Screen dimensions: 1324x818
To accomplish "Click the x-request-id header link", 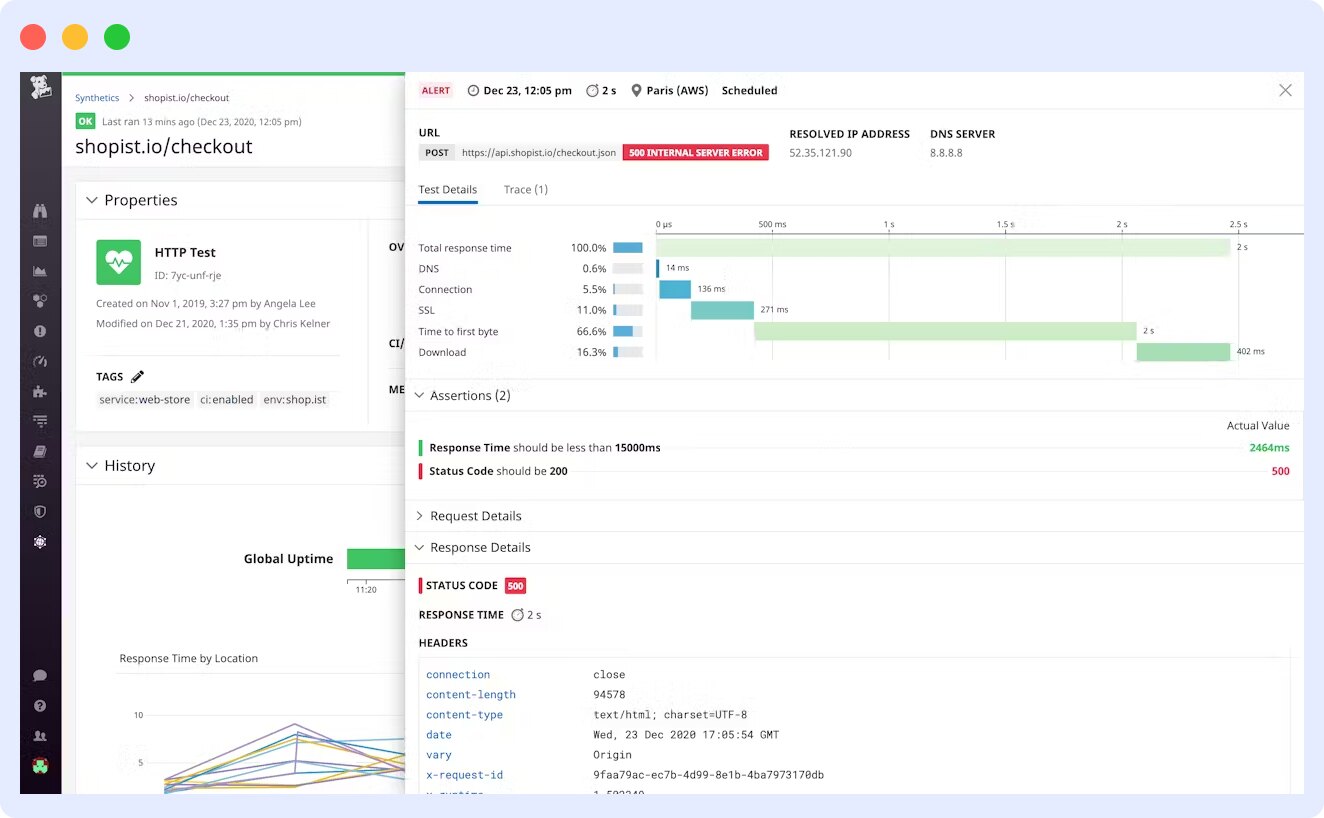I will pos(464,774).
